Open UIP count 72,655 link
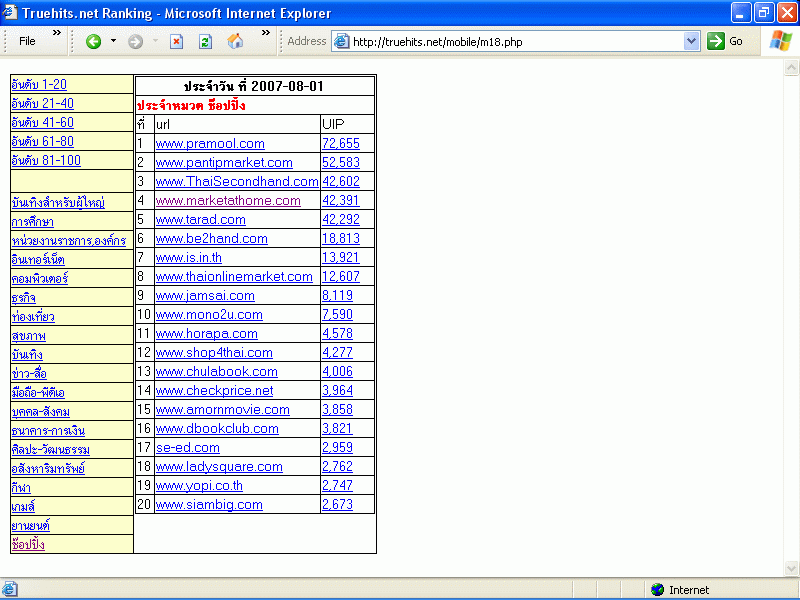This screenshot has height=600, width=800. tap(340, 144)
